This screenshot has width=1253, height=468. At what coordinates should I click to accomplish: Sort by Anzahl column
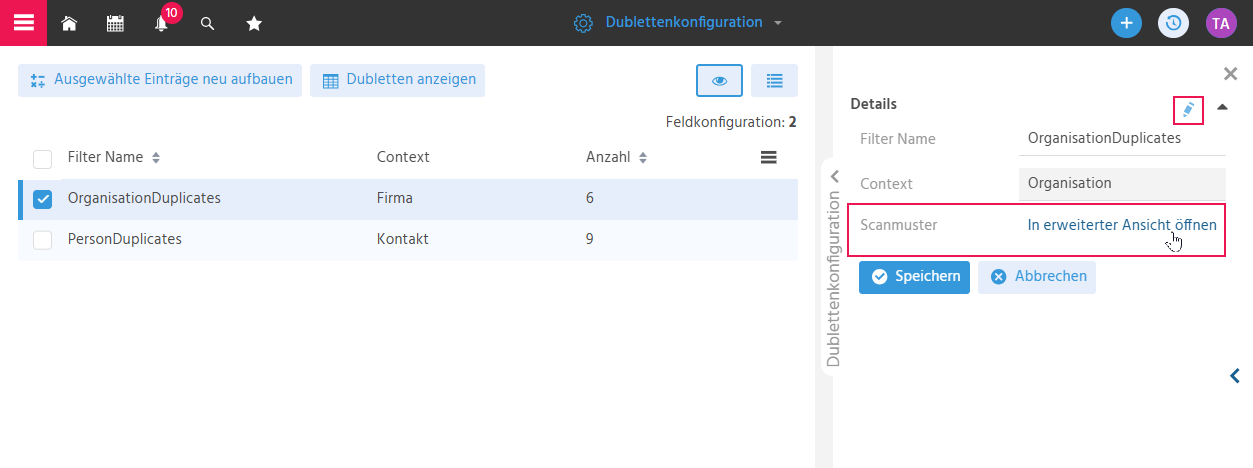tap(616, 157)
